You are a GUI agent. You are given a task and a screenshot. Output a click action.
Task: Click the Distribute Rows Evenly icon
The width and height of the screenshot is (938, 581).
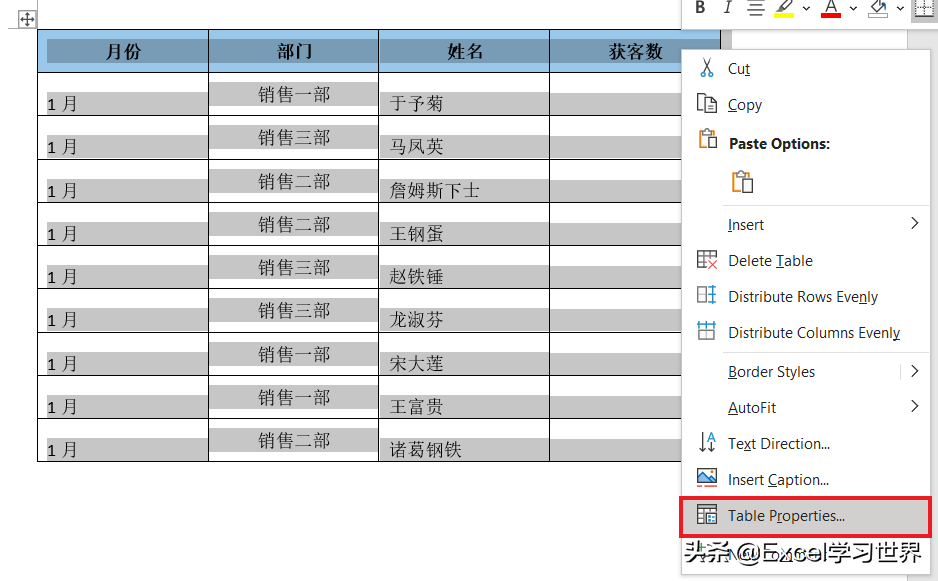[706, 295]
